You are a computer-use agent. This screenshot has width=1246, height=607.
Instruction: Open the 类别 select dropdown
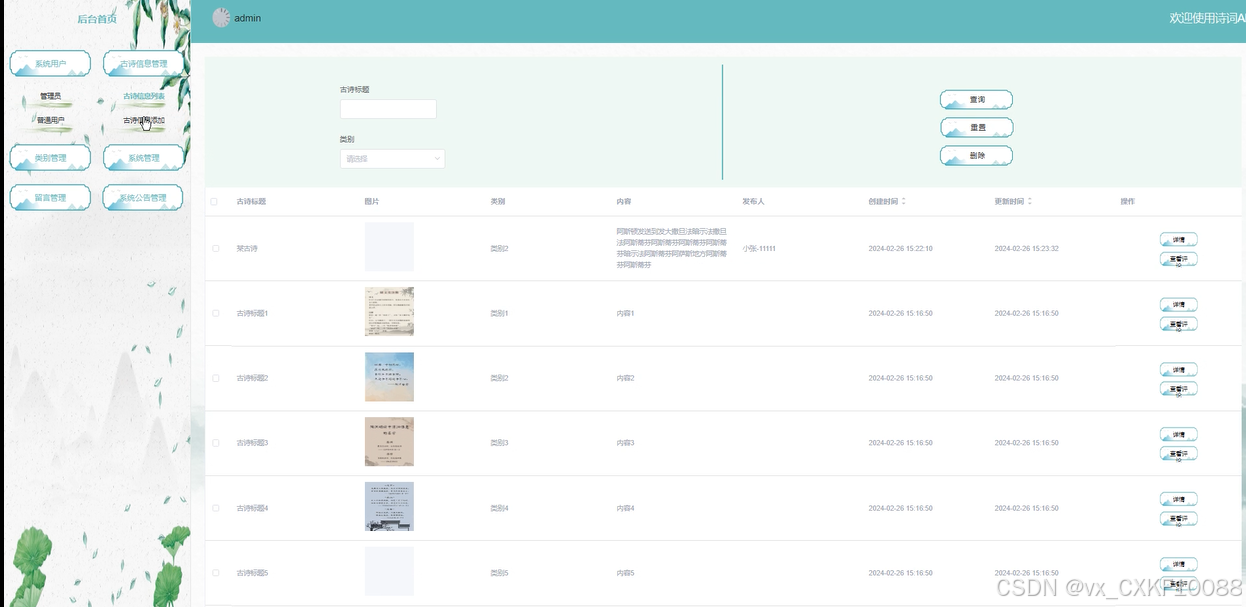392,158
